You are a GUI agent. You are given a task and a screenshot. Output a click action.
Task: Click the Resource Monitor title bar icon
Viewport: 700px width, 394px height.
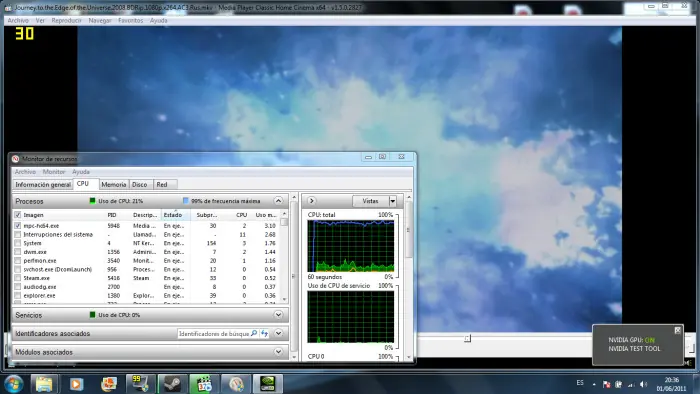pyautogui.click(x=16, y=159)
